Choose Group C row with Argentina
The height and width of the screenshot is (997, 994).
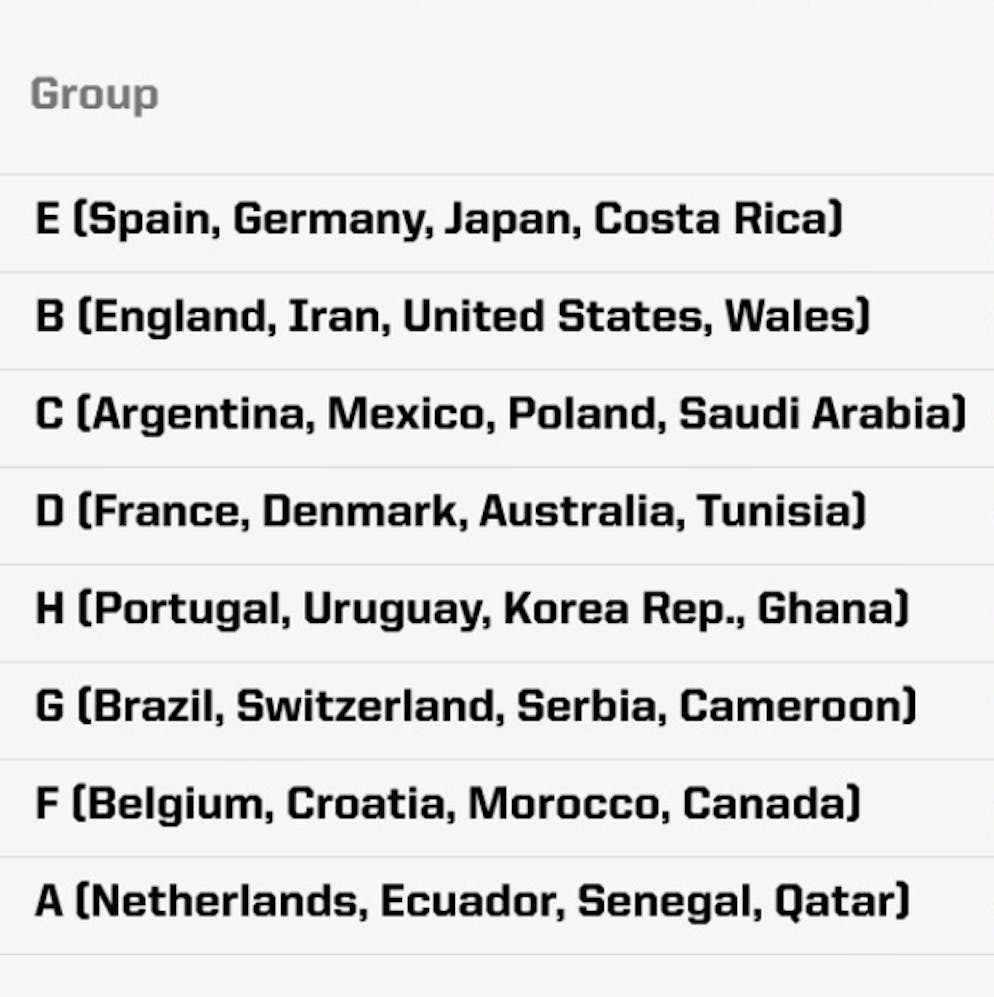pyautogui.click(x=497, y=418)
